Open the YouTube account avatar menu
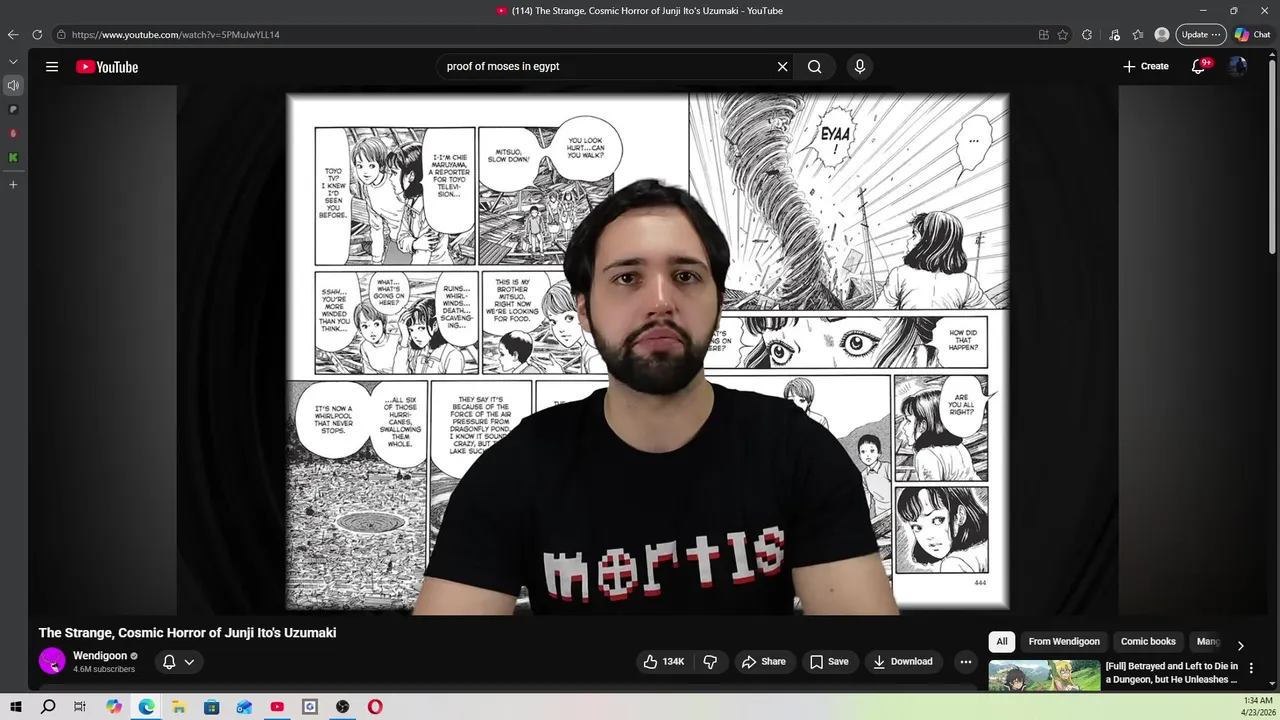1280x720 pixels. point(1238,67)
